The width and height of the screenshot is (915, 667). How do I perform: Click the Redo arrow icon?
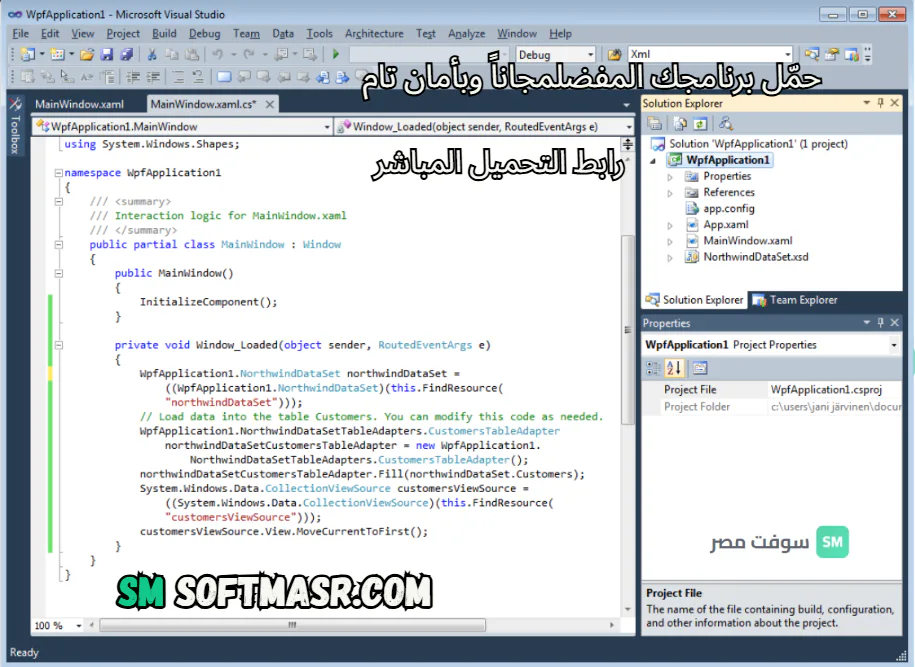[x=249, y=54]
